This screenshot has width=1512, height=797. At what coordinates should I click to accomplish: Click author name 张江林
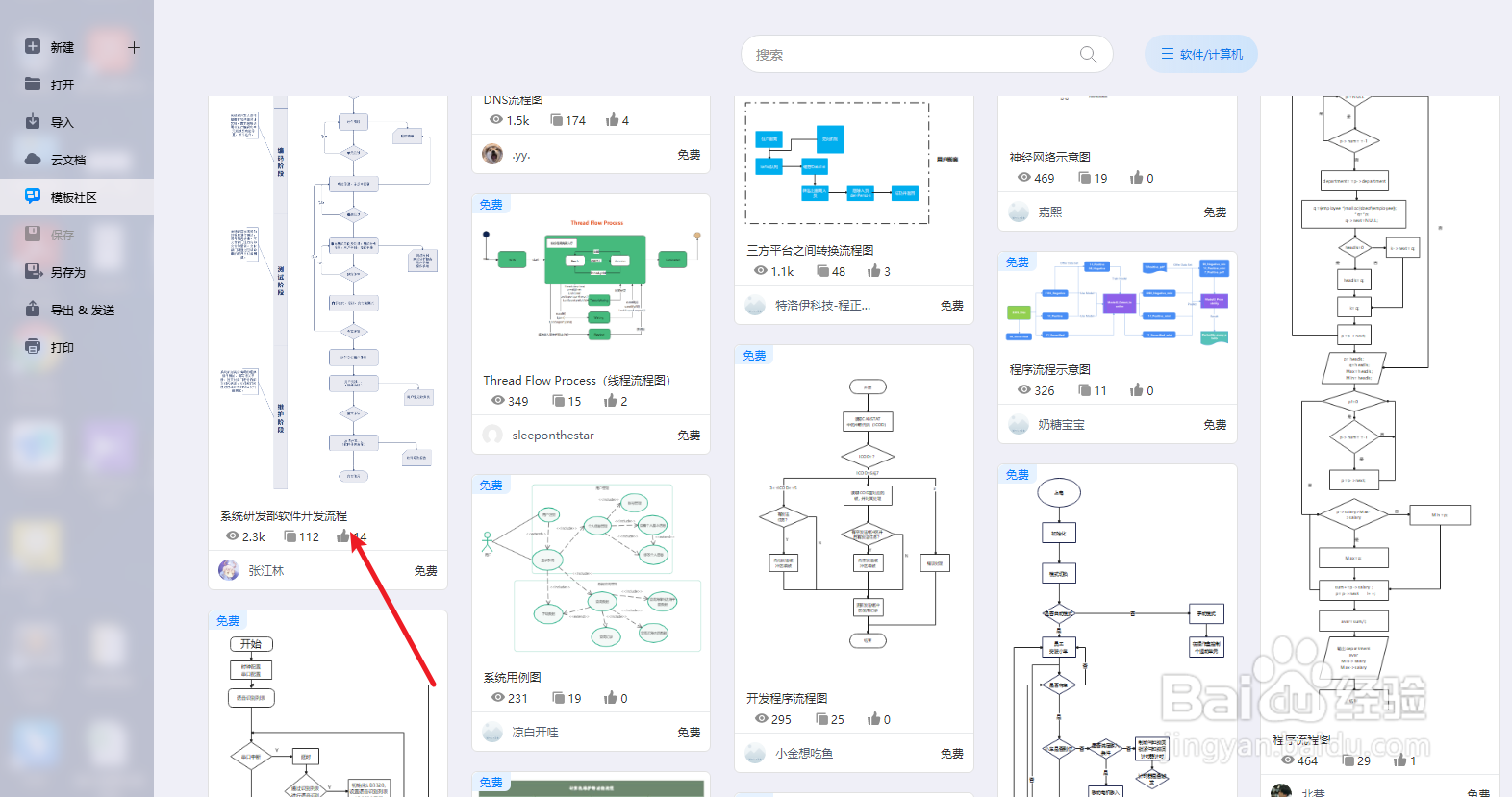266,570
